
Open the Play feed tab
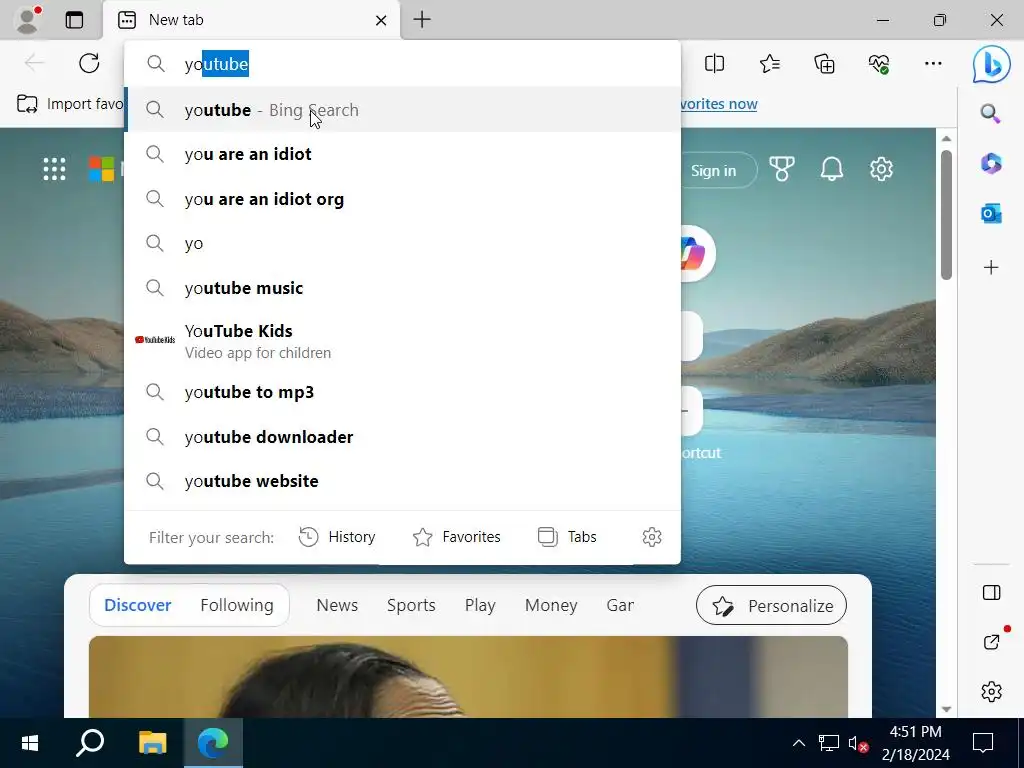(480, 605)
